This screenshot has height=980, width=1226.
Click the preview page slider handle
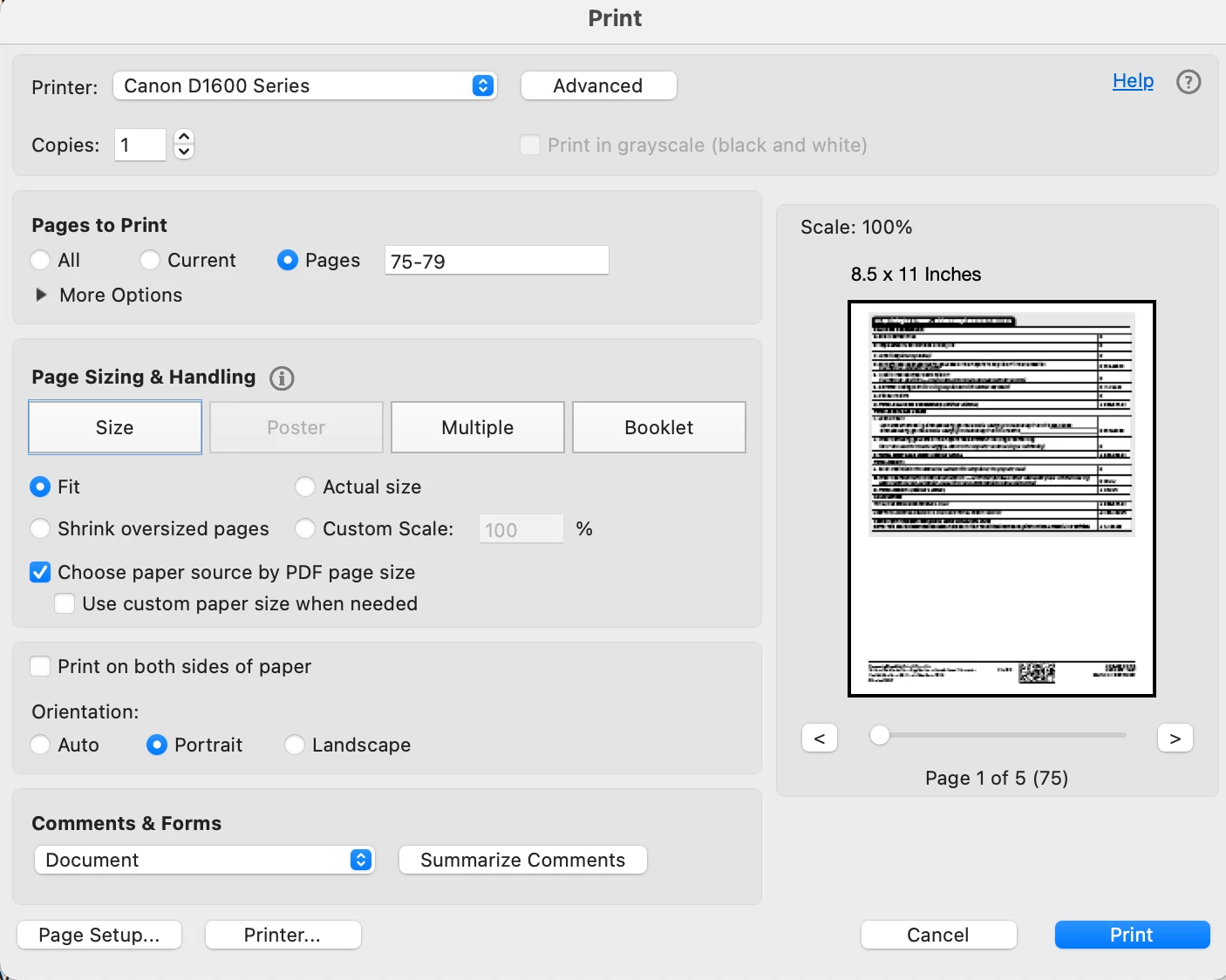pyautogui.click(x=880, y=735)
